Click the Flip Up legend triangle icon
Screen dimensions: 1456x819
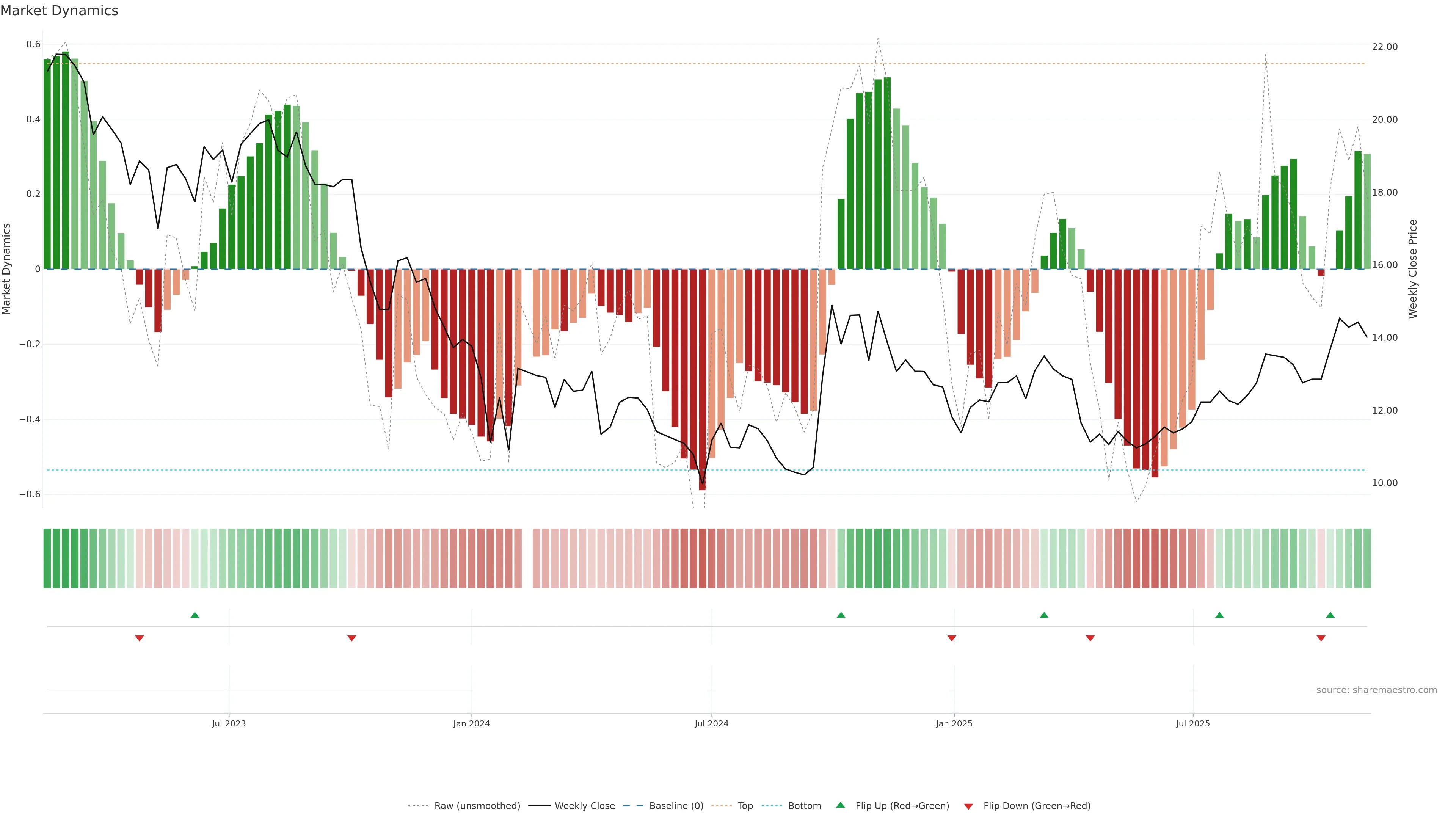coord(840,805)
